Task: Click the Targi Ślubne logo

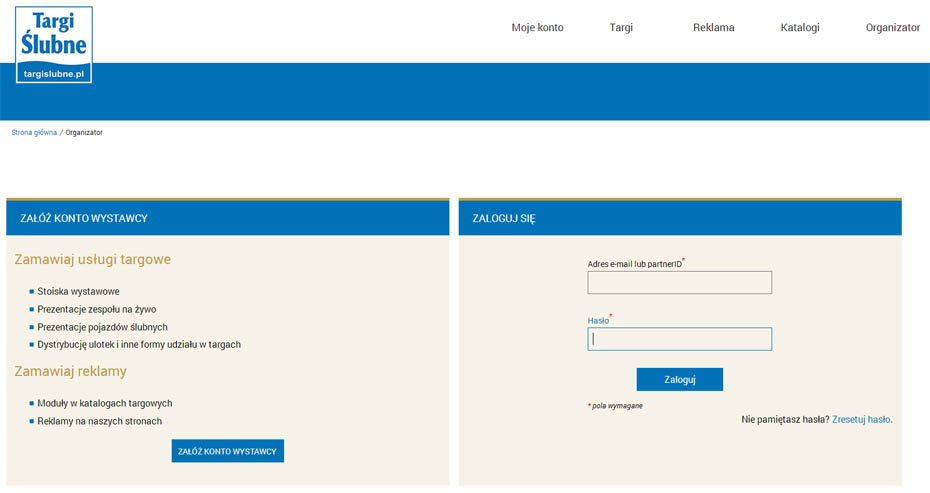Action: pyautogui.click(x=54, y=45)
